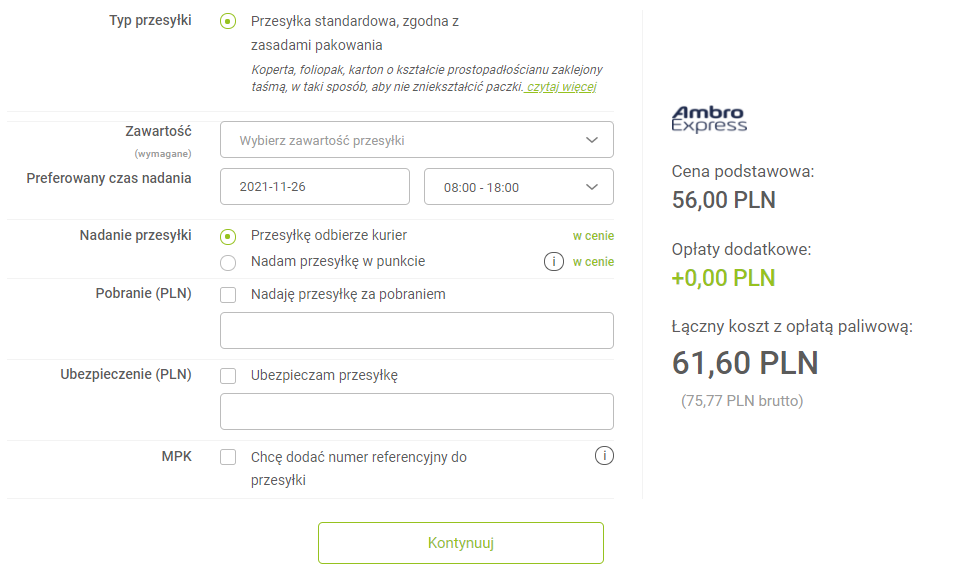Screen dimensions: 953x575
Task: Select Przesyłkę odbierze kurier option
Action: (228, 236)
